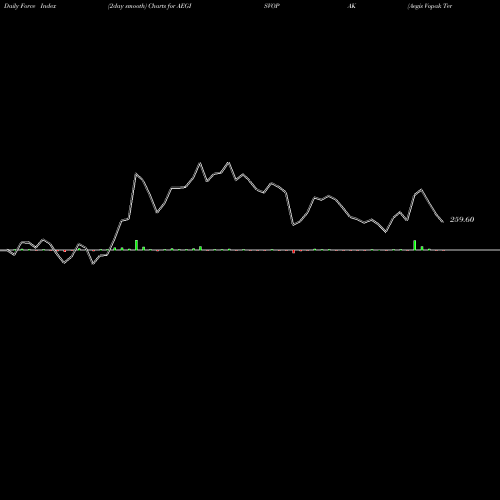Click the '(Aegis Vopak Ter' header text
This screenshot has height=500, width=500.
pos(430,6)
